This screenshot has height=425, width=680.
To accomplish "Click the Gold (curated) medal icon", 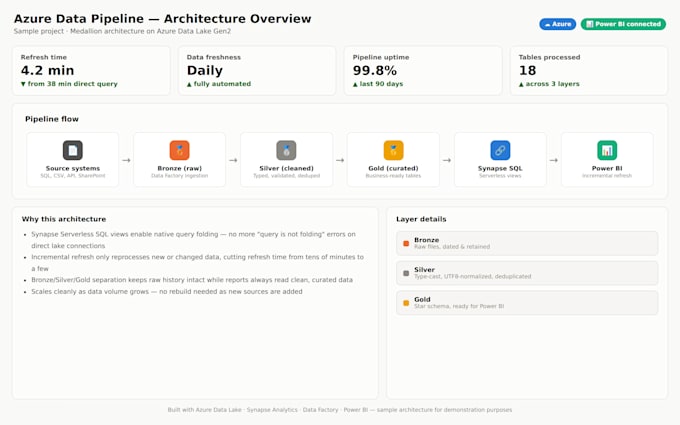I will [x=393, y=150].
